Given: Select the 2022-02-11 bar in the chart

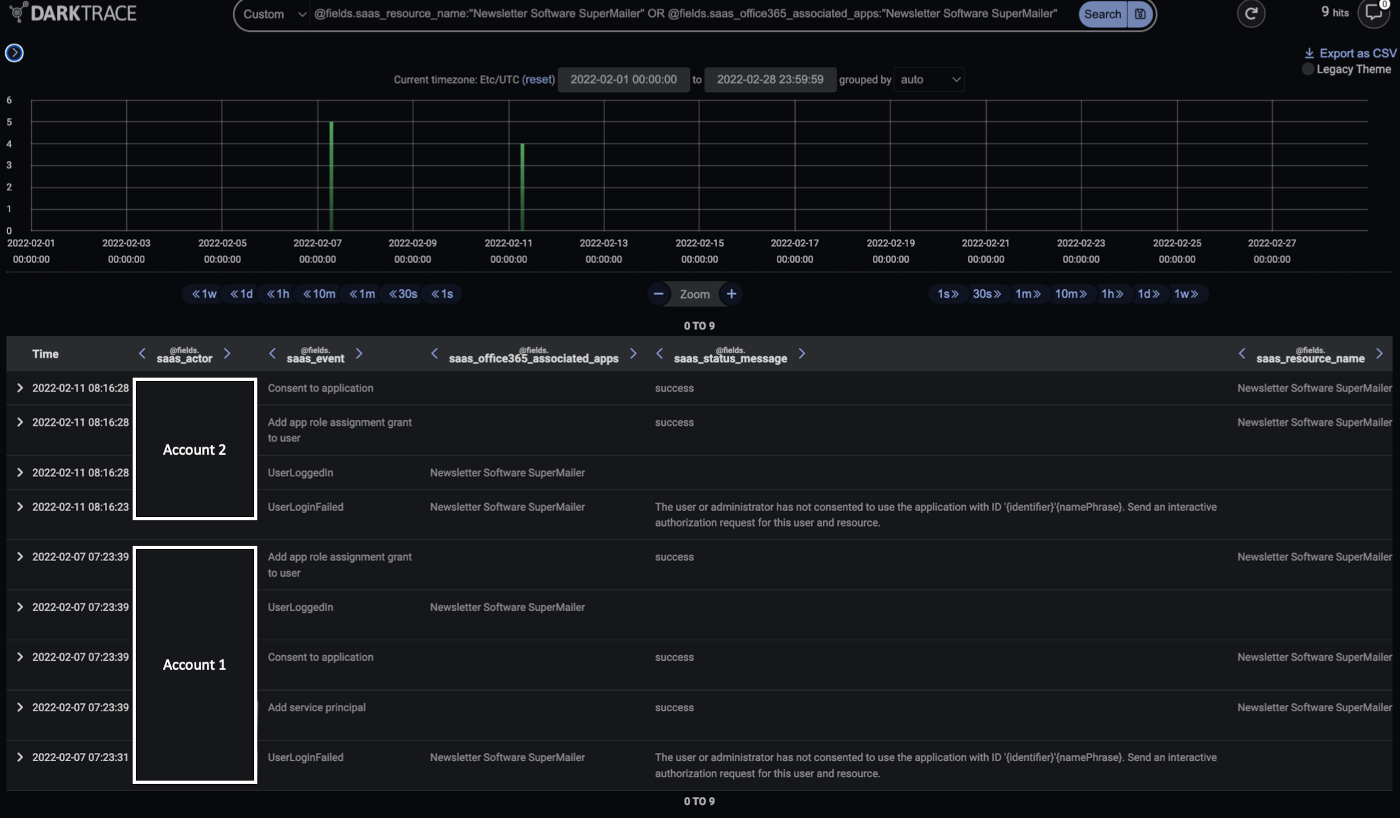Looking at the screenshot, I should (x=522, y=187).
